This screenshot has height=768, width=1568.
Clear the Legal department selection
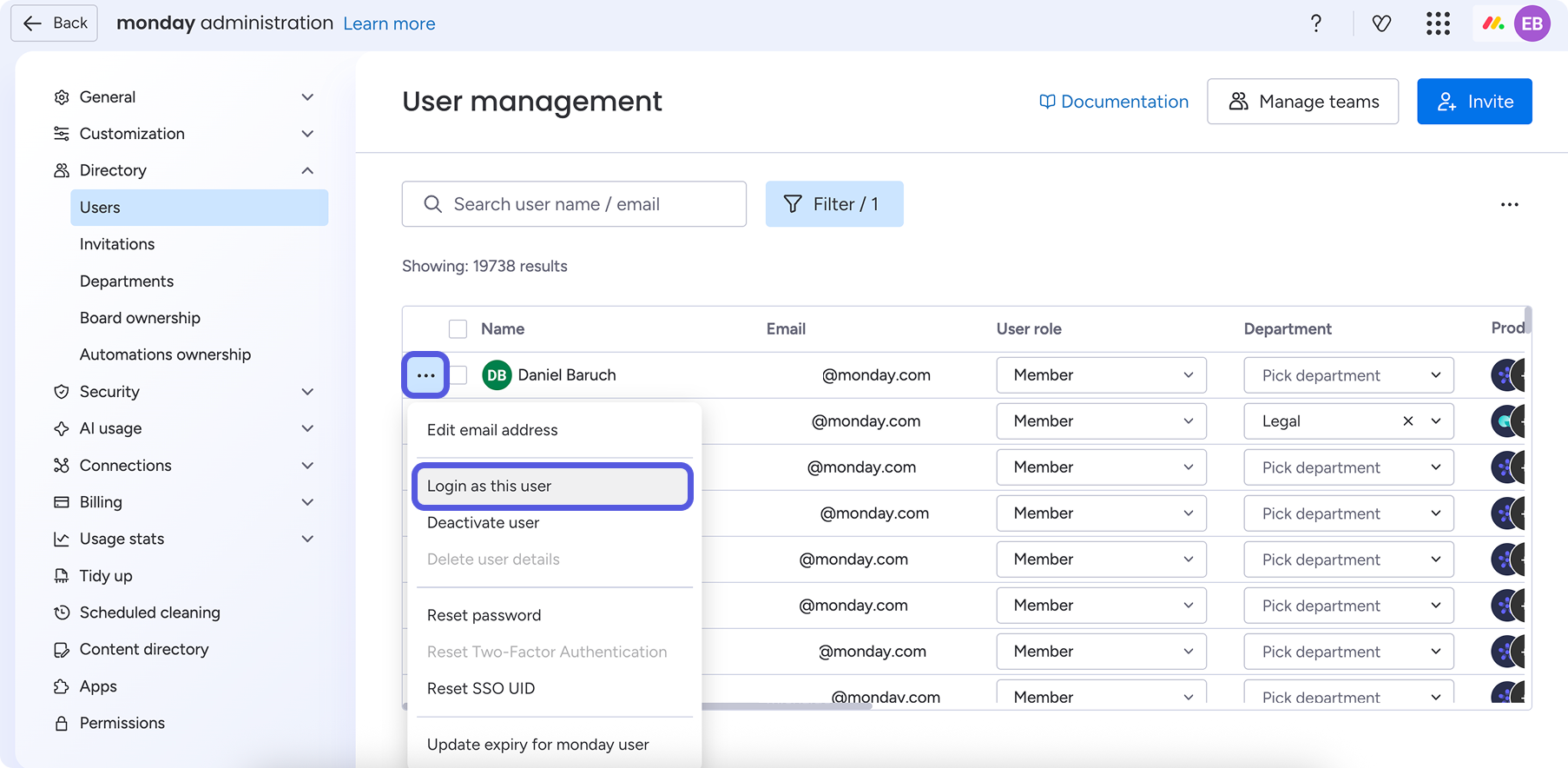click(1408, 421)
